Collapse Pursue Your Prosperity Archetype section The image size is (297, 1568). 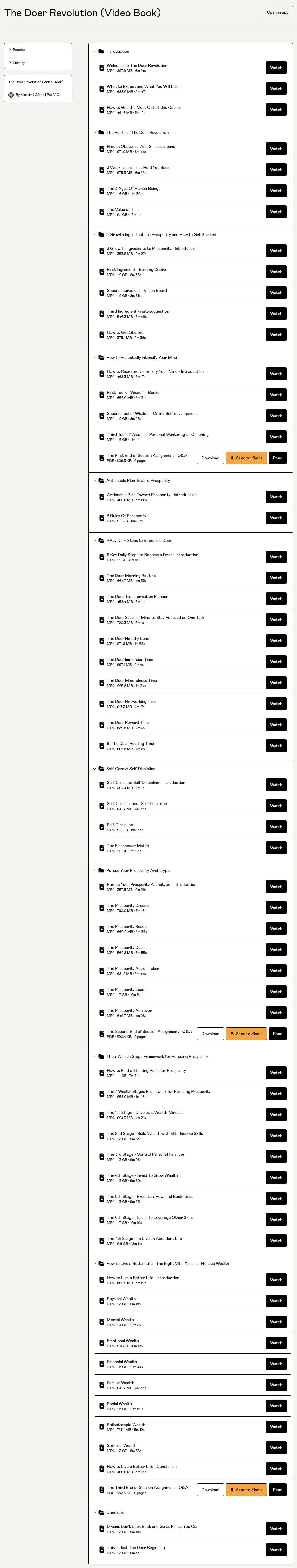pyautogui.click(x=94, y=870)
